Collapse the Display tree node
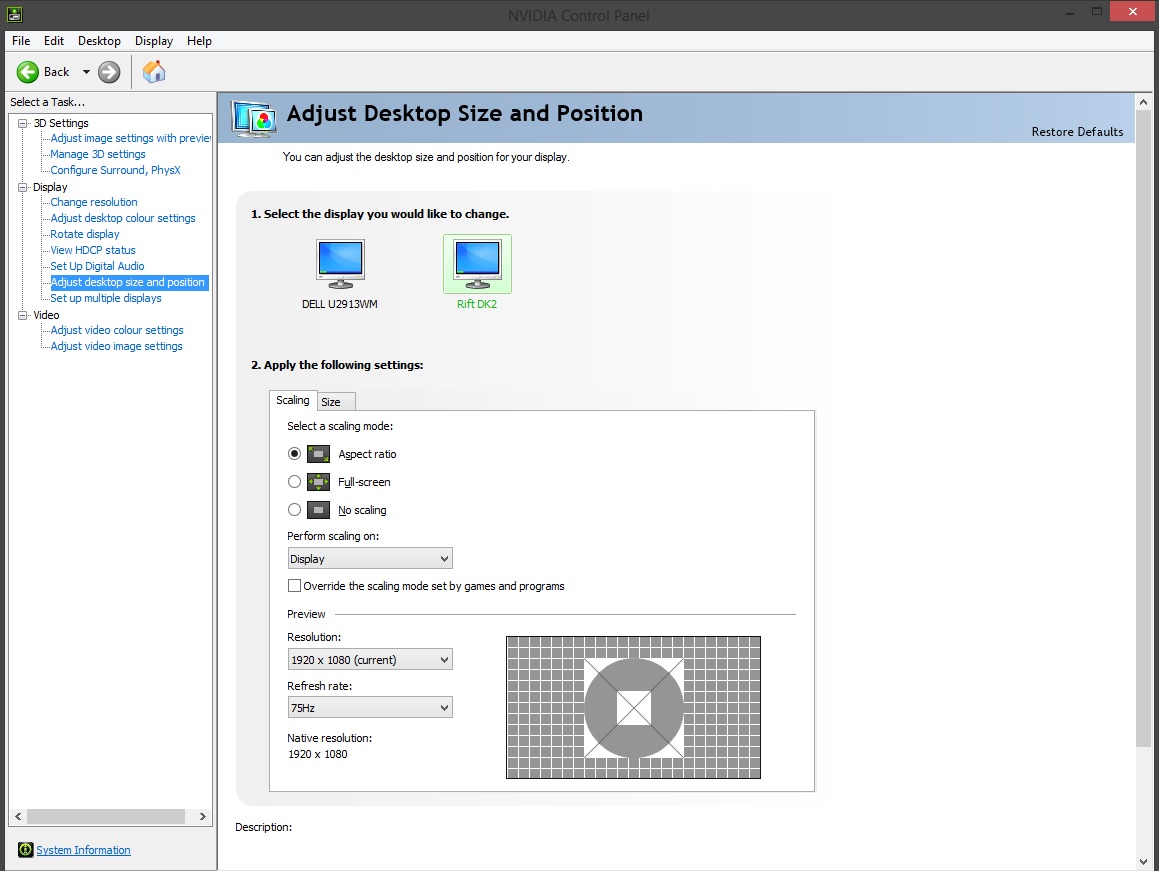 coord(23,187)
